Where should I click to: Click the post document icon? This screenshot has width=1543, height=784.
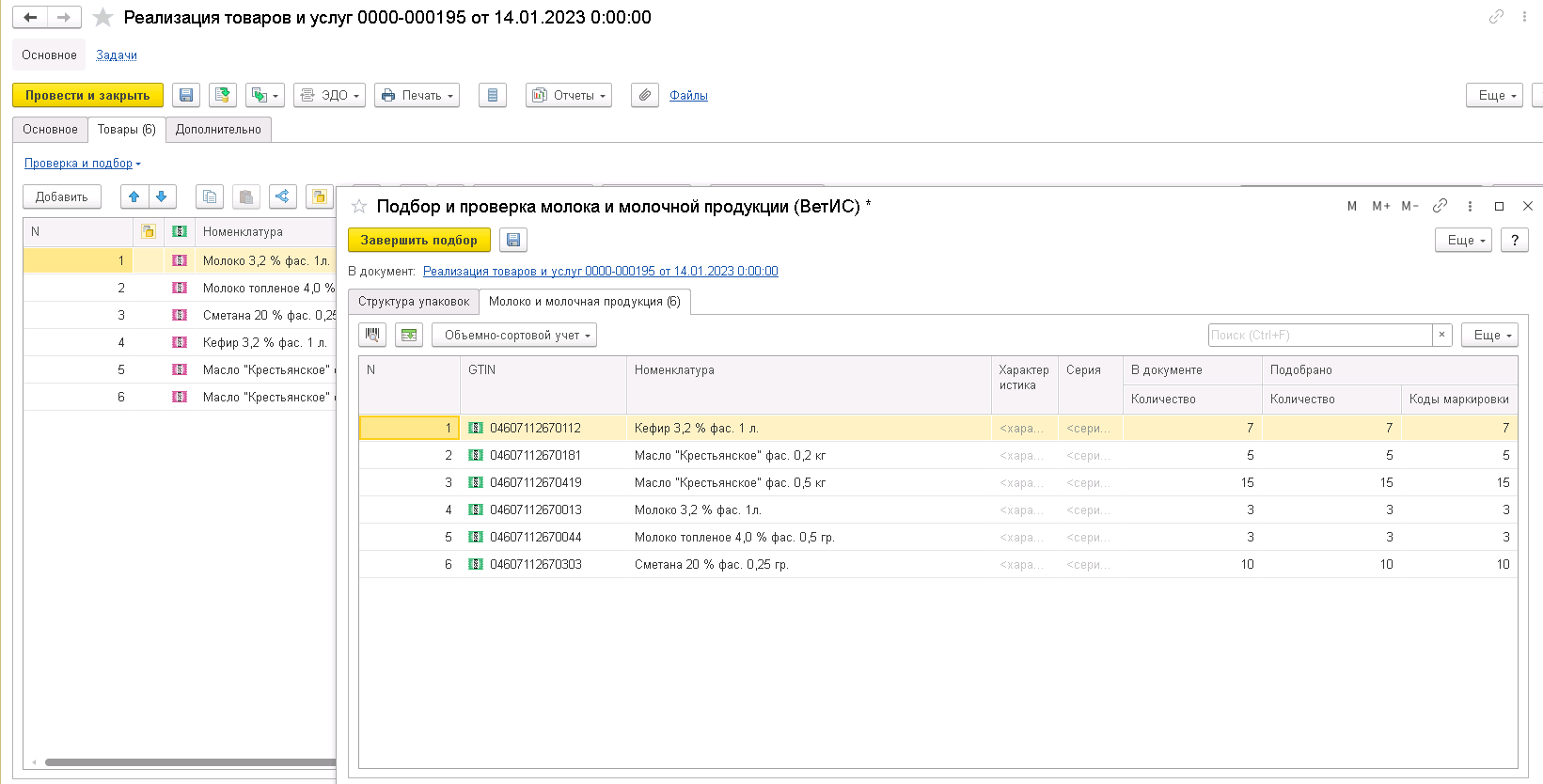tap(222, 95)
